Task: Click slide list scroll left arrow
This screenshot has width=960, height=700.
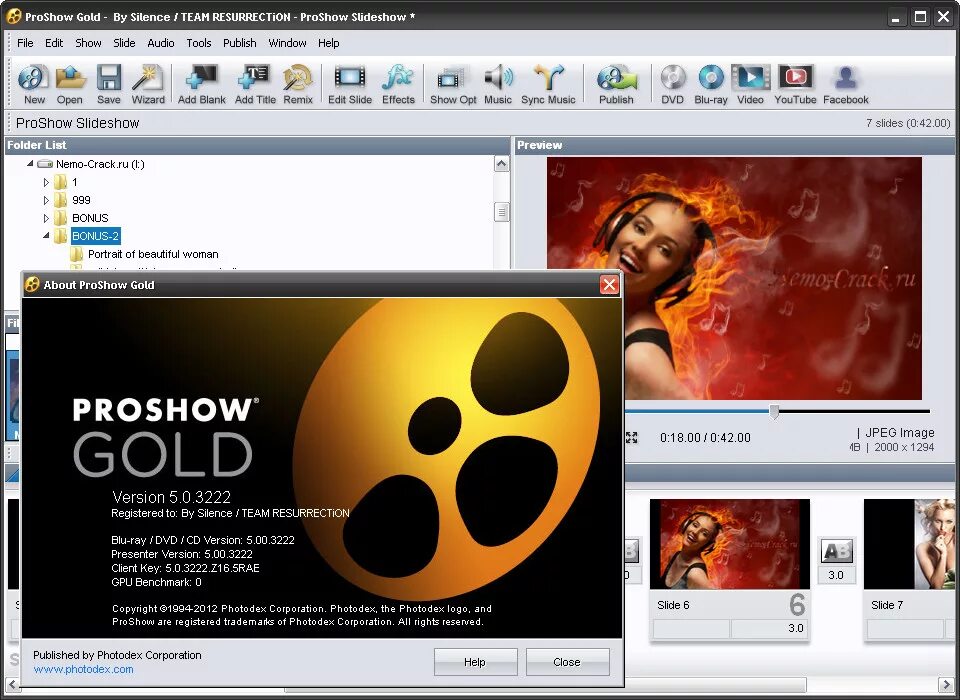Action: [x=11, y=684]
